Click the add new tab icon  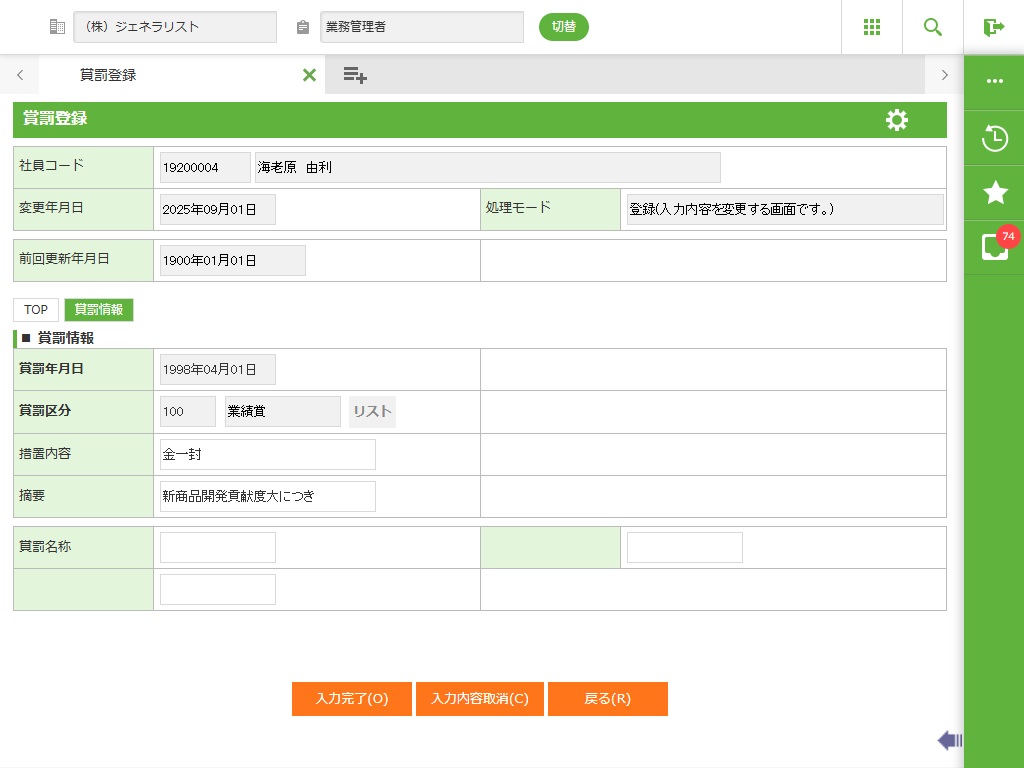pyautogui.click(x=355, y=75)
